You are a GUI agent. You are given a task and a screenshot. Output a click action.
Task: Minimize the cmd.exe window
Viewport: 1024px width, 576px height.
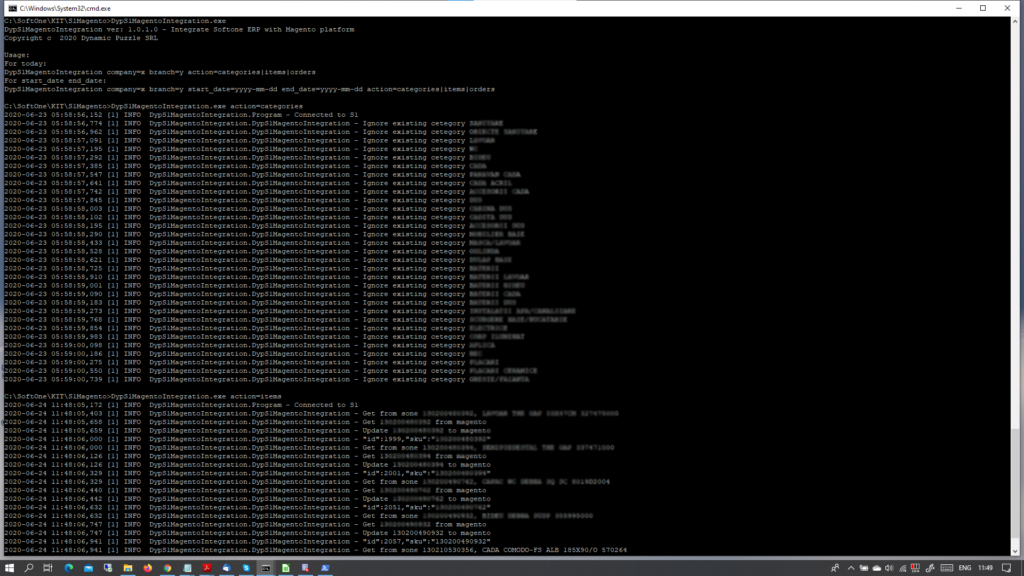[959, 8]
